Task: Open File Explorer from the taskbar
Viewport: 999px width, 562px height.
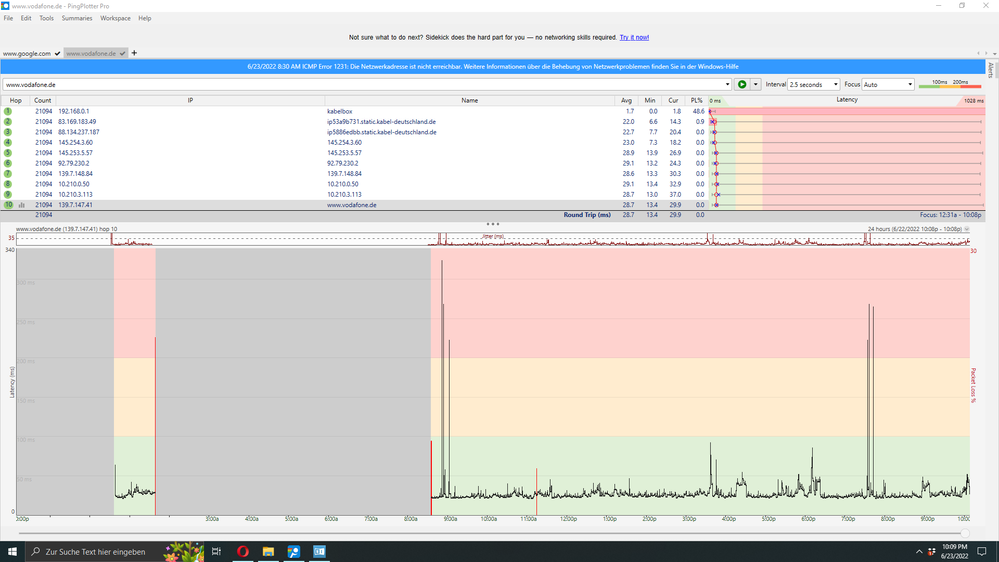Action: pos(268,551)
